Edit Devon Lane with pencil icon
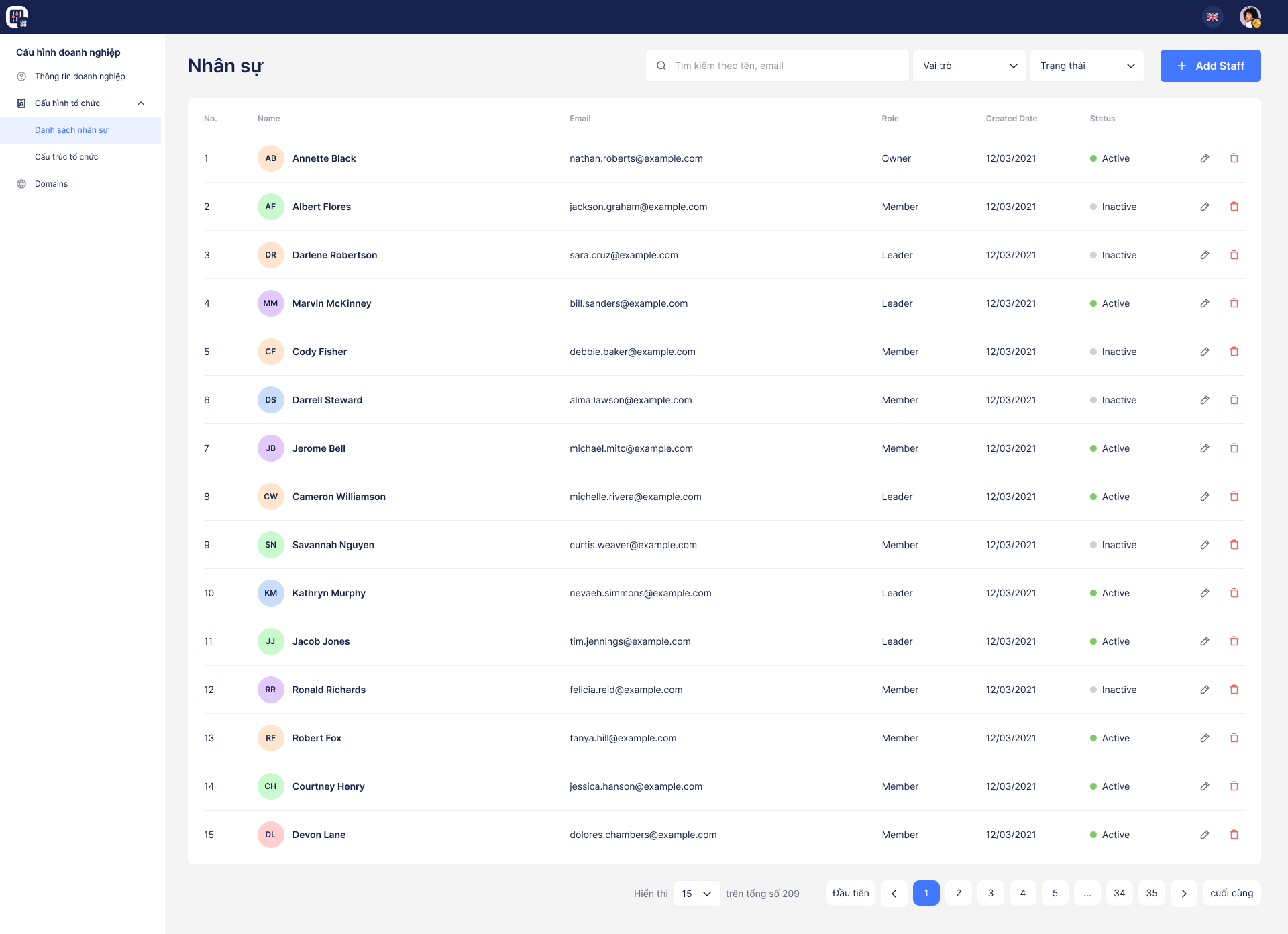 pyautogui.click(x=1205, y=835)
